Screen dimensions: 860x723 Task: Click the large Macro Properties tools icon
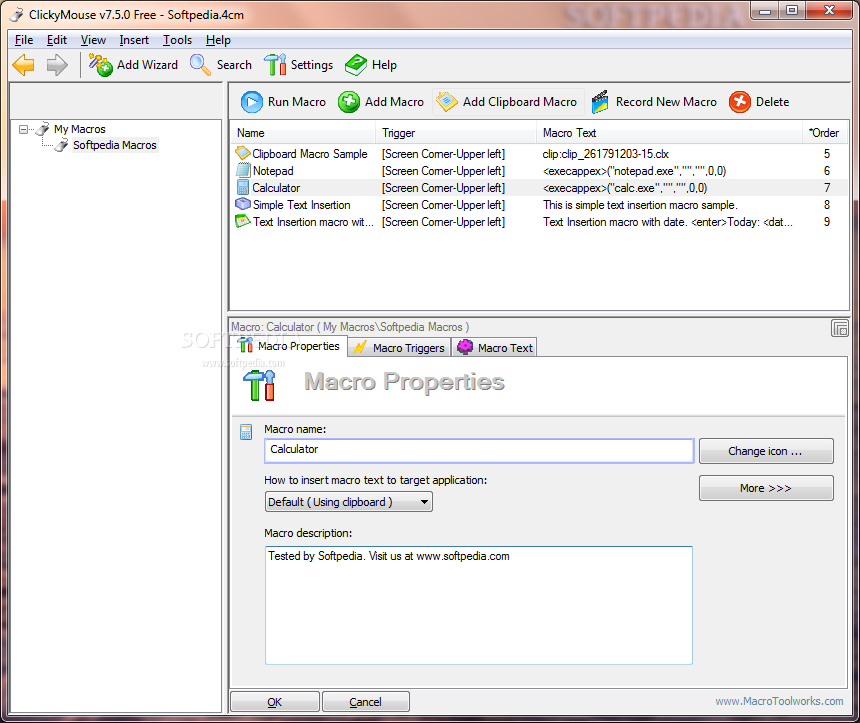click(x=259, y=385)
